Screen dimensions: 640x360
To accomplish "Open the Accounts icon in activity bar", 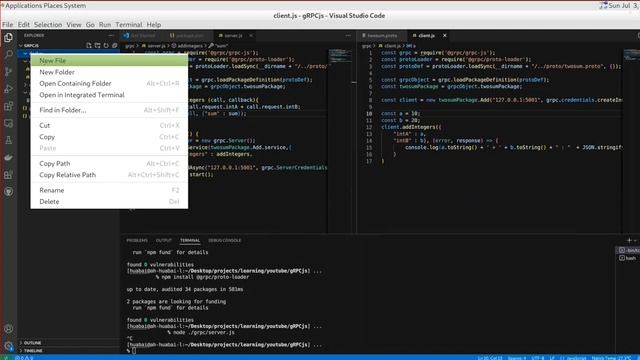I will (x=8, y=329).
